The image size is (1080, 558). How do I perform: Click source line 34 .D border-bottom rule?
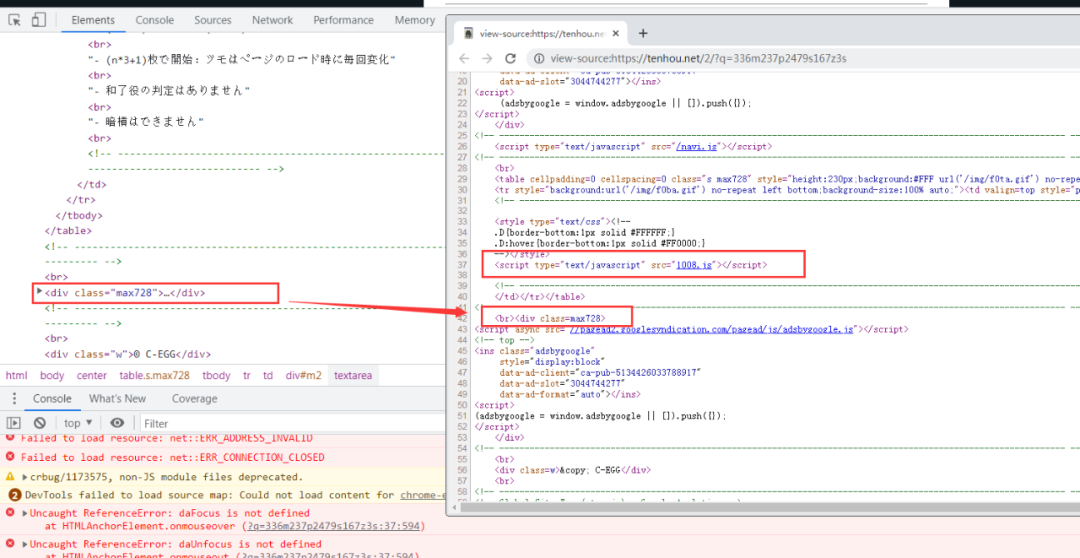pyautogui.click(x=585, y=233)
